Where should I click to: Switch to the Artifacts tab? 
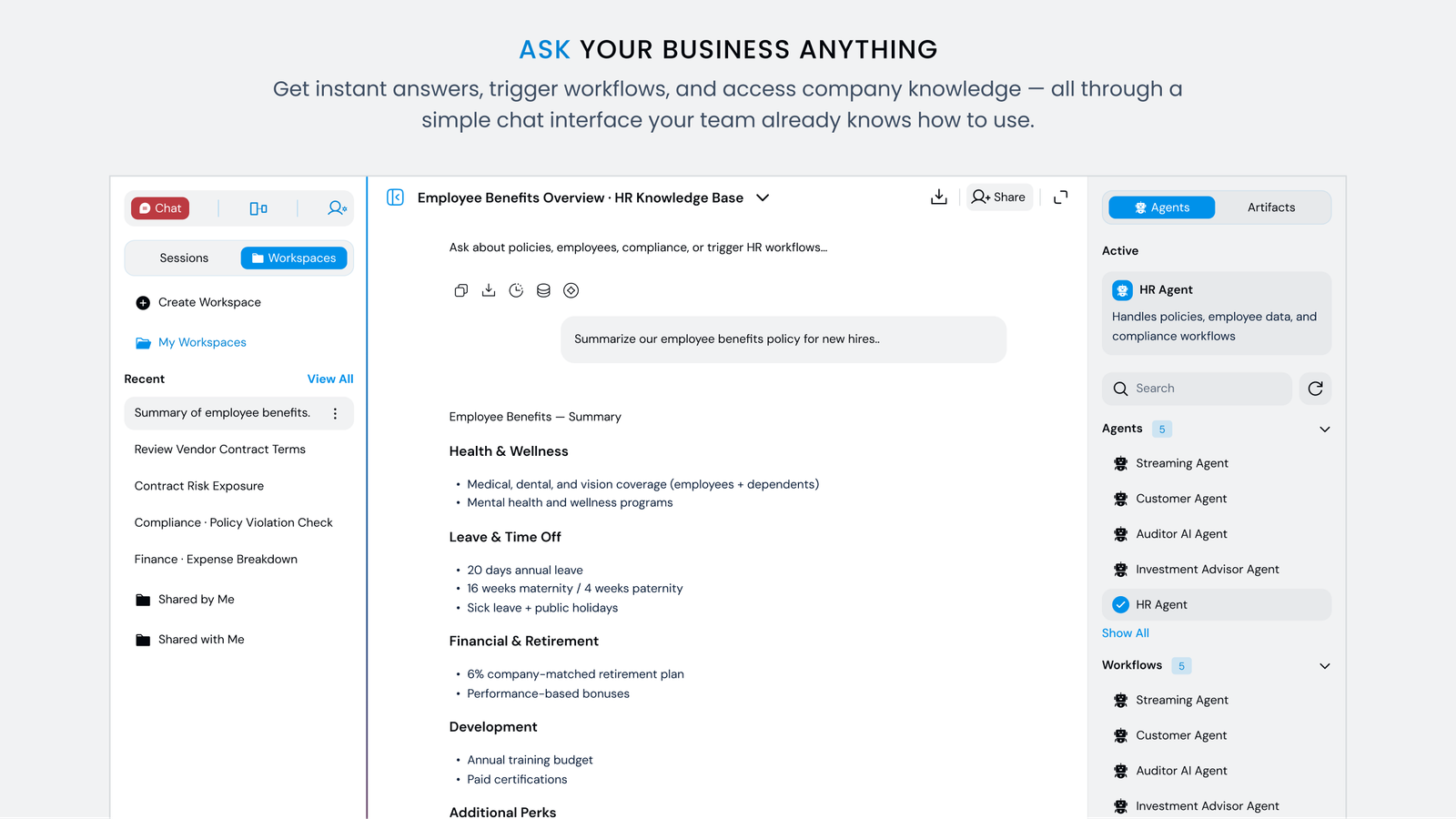click(1270, 207)
